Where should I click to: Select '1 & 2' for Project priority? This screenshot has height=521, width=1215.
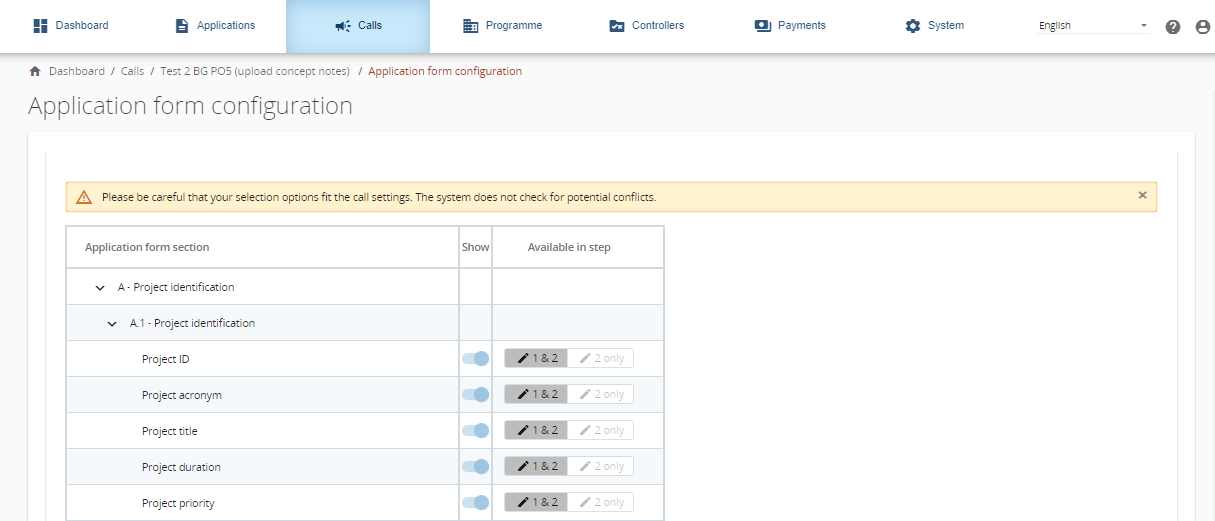537,502
